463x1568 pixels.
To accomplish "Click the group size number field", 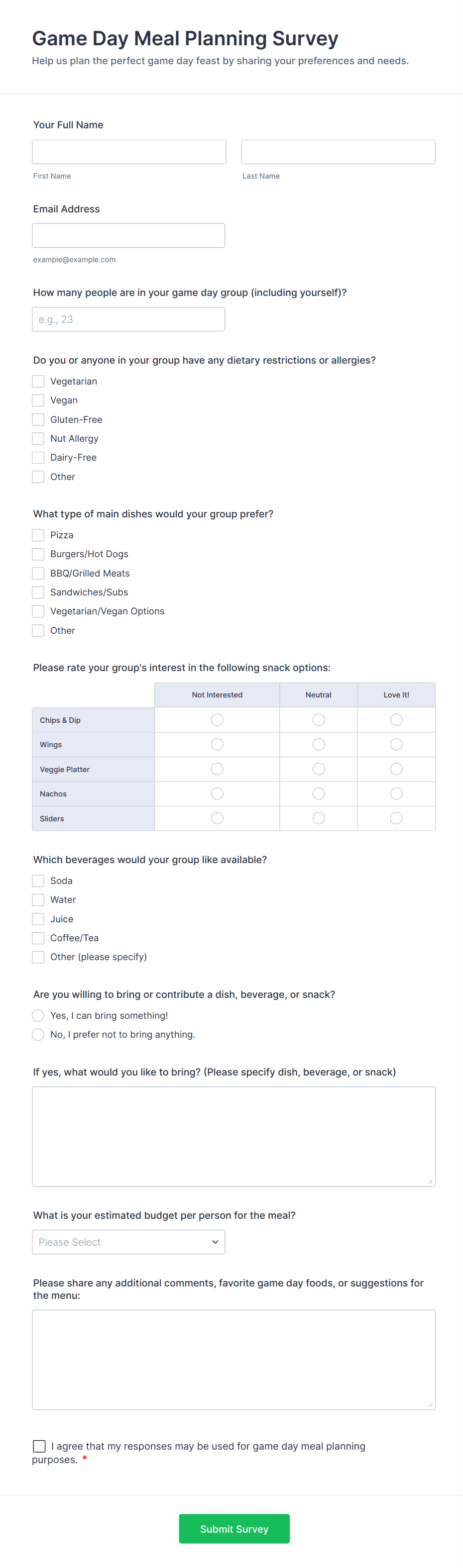I will (128, 319).
